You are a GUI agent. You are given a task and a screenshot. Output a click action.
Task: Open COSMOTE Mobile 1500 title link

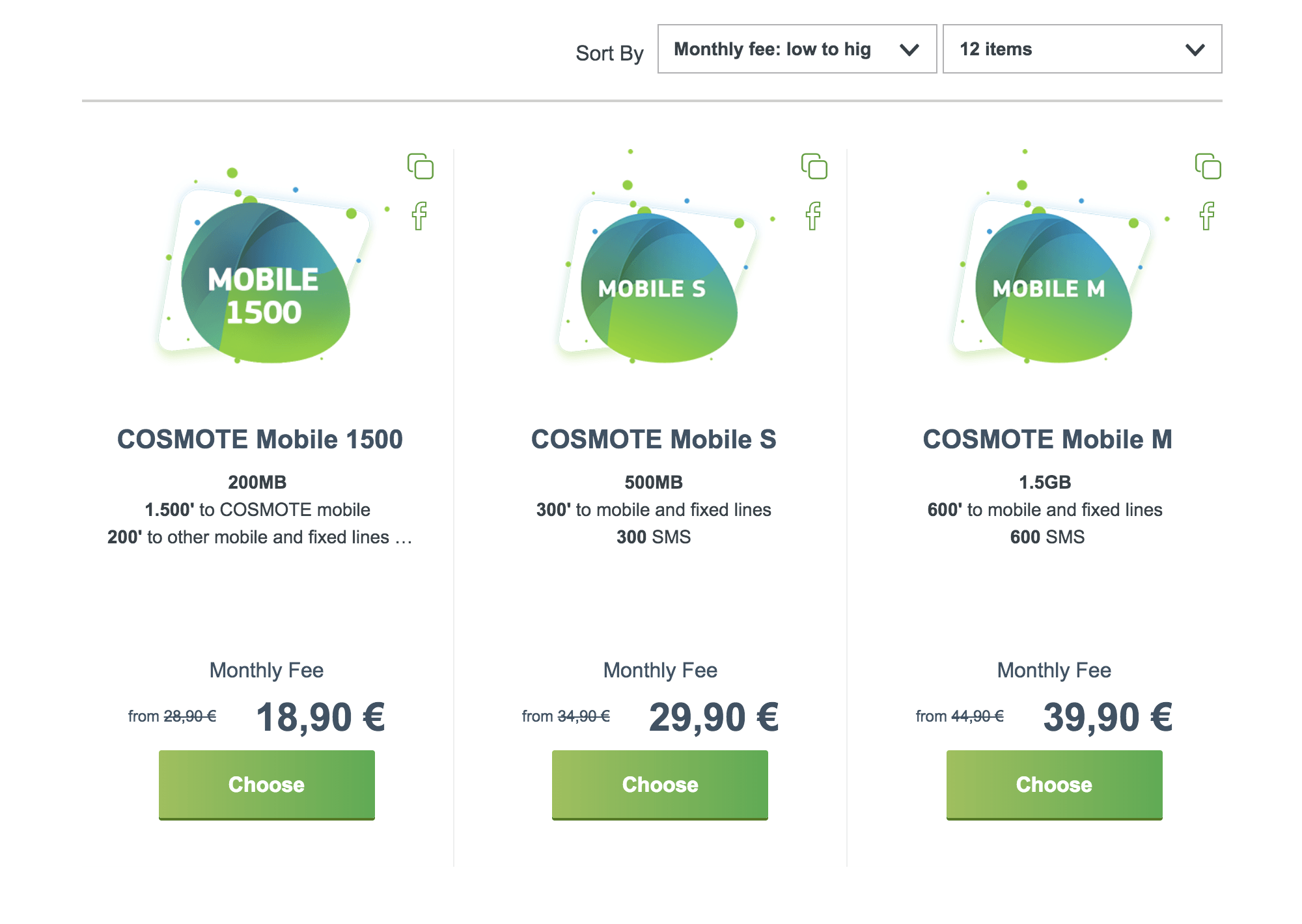[x=260, y=439]
